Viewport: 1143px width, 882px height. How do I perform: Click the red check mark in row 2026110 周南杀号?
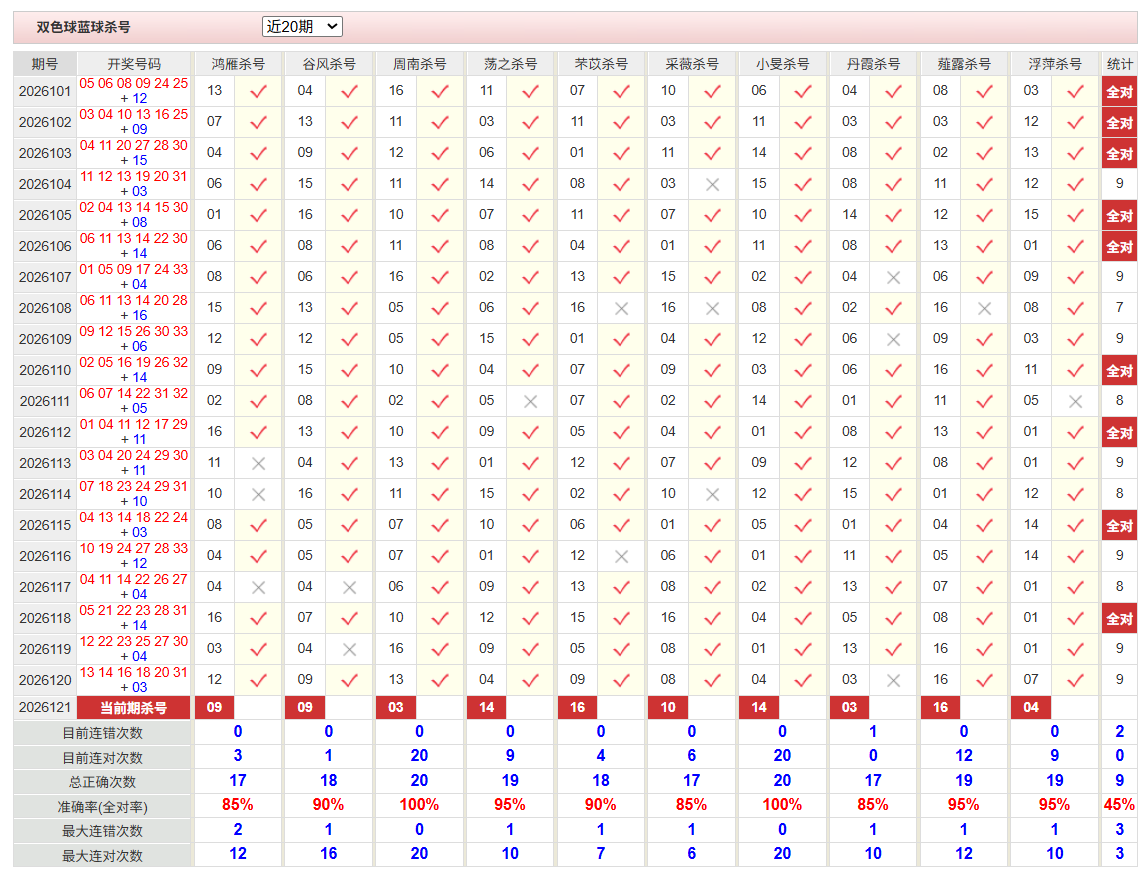click(x=440, y=371)
